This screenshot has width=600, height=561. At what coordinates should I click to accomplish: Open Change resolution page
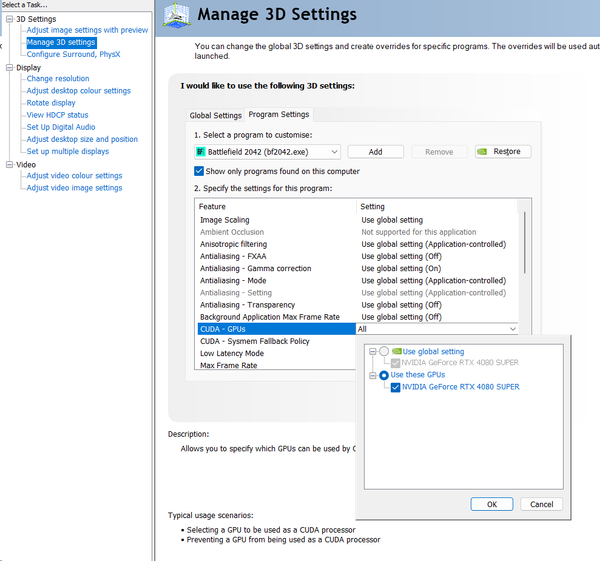click(x=58, y=78)
